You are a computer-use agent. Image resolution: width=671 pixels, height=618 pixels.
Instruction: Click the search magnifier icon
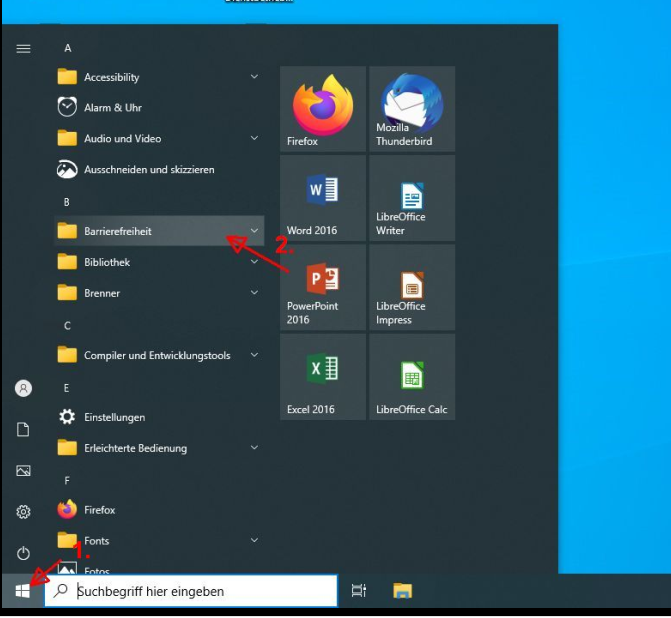[61, 591]
